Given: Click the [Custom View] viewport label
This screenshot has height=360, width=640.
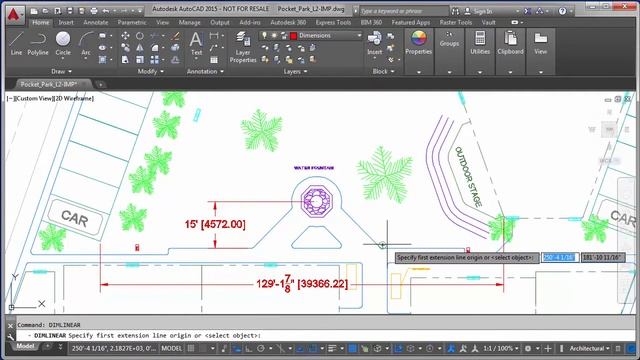Looking at the screenshot, I should [x=33, y=98].
